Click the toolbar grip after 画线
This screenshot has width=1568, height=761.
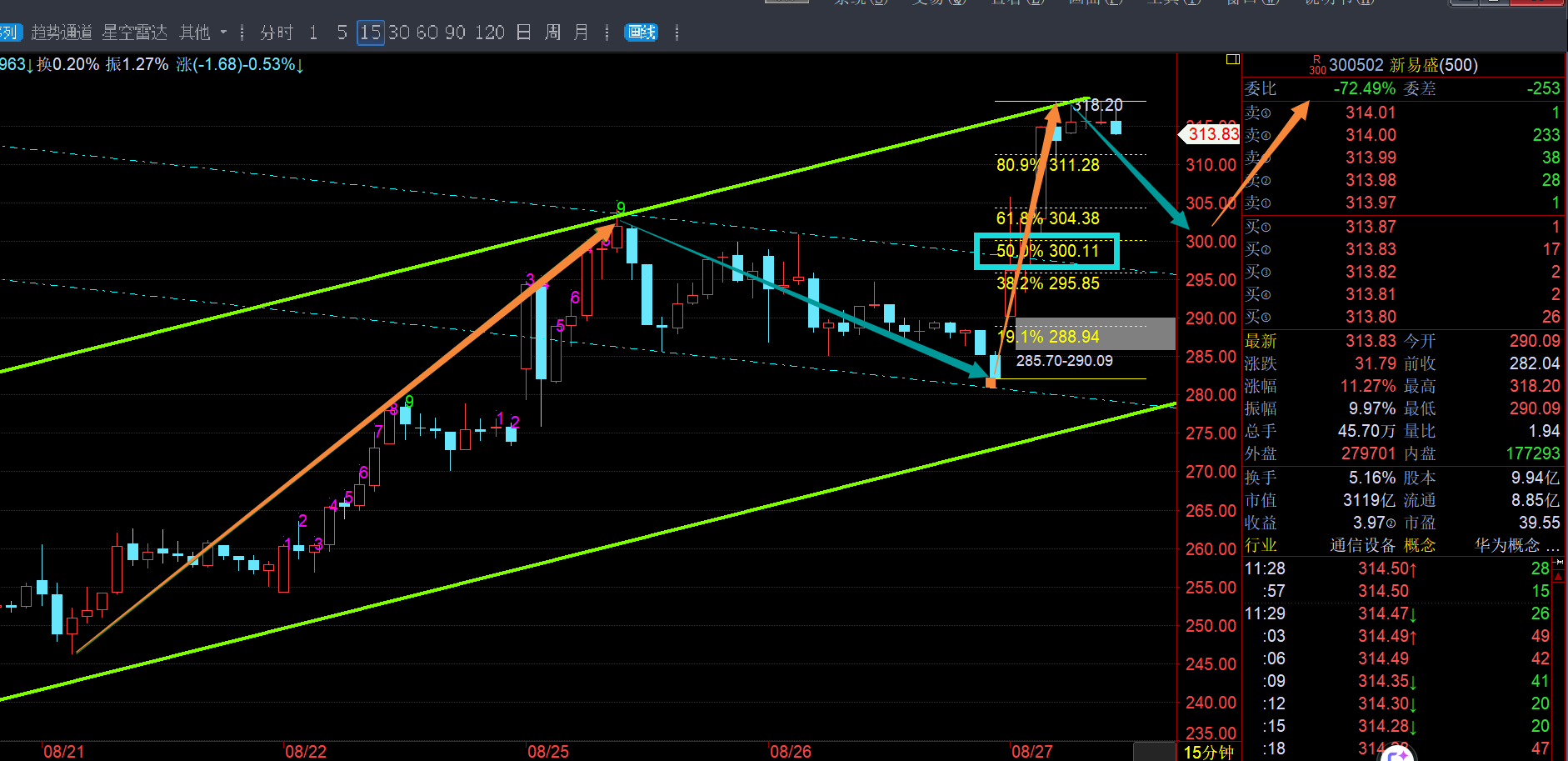click(x=677, y=33)
